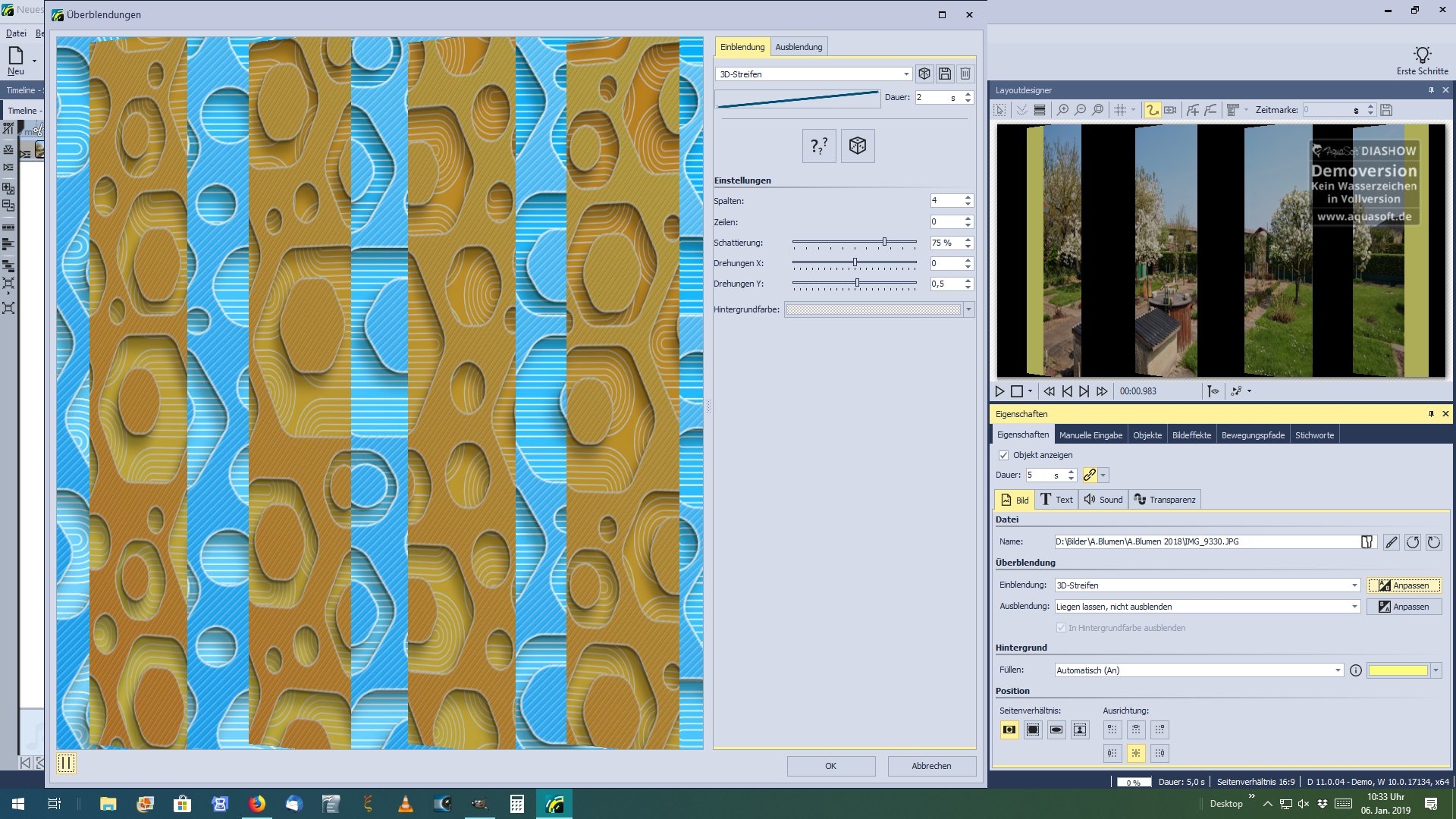
Task: Select the fourth Seitenverhältnis portrait mode button
Action: click(x=1080, y=730)
